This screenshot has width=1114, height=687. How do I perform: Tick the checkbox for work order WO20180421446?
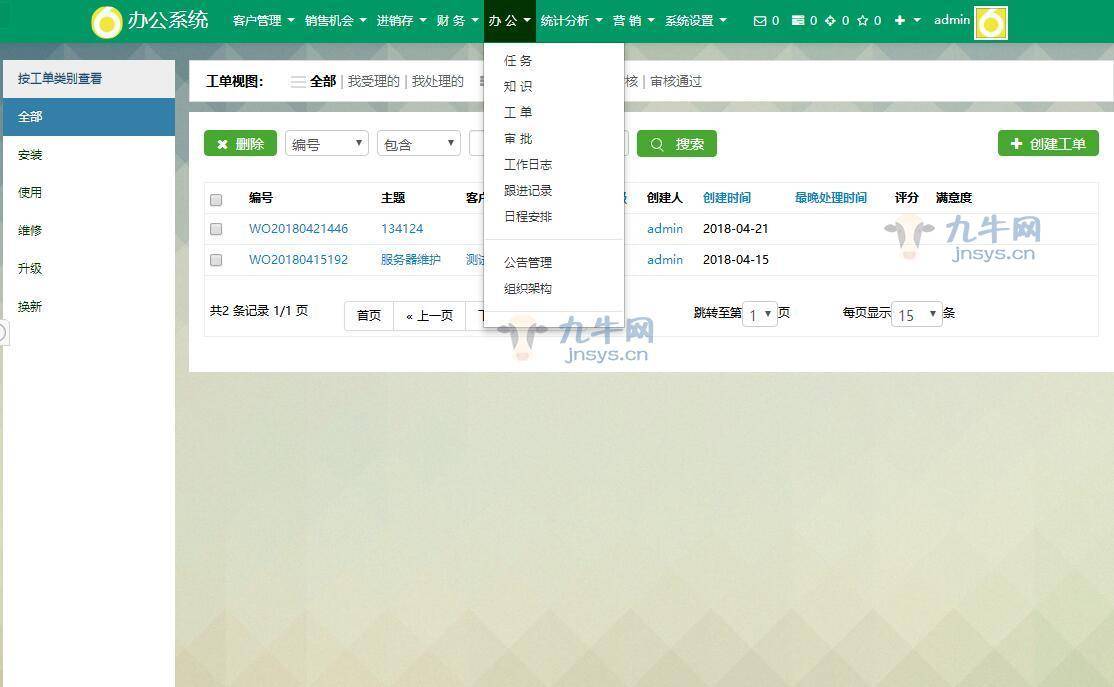click(216, 229)
